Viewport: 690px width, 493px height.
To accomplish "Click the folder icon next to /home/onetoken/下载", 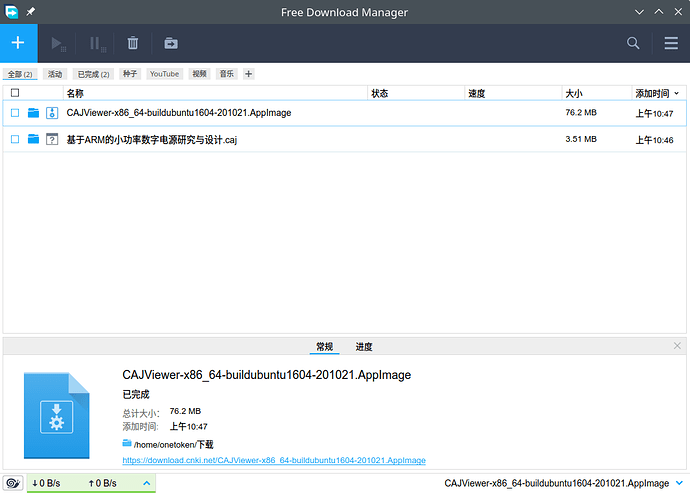I will 127,443.
